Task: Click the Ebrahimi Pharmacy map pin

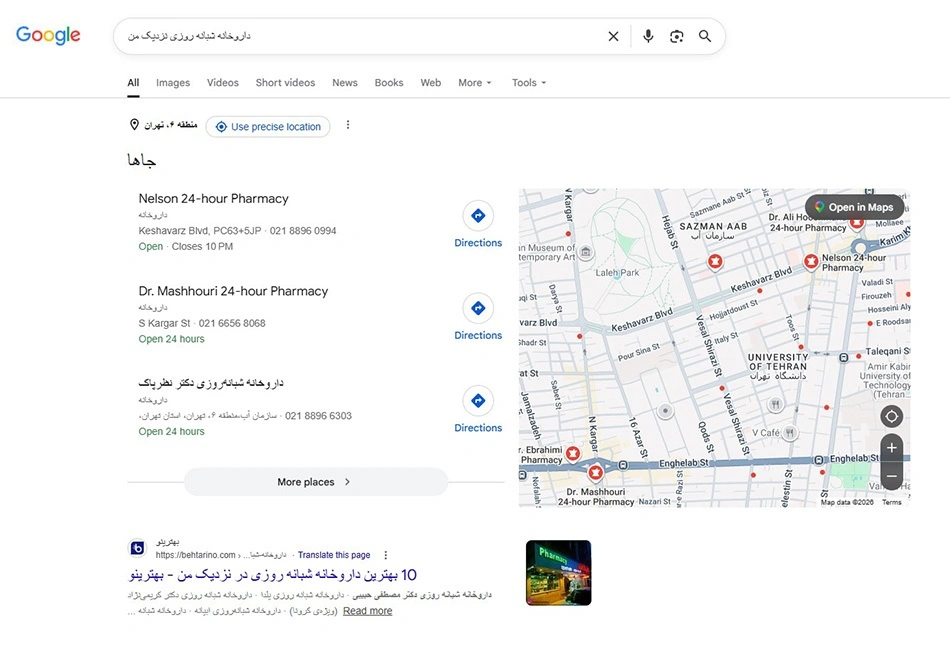Action: tap(573, 454)
